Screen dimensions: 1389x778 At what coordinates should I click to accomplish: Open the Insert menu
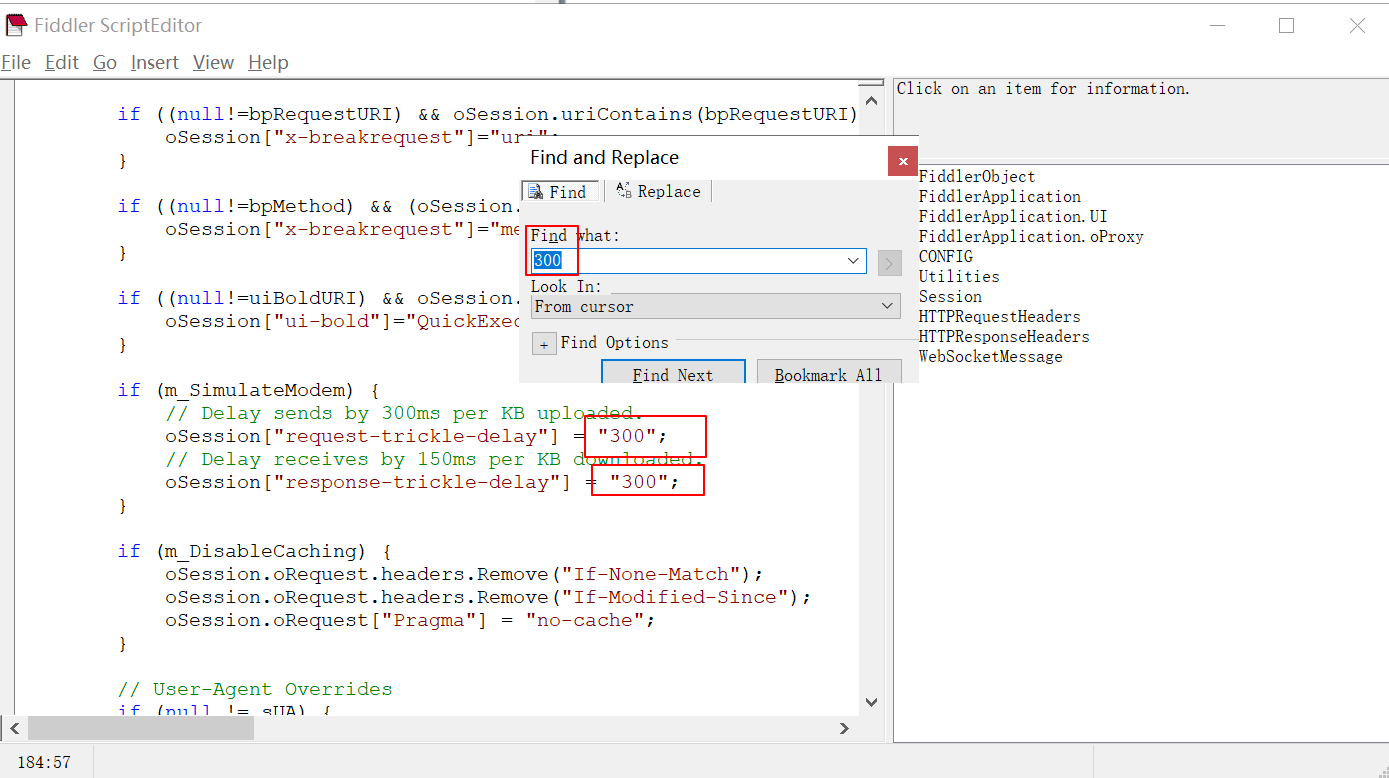(x=155, y=62)
